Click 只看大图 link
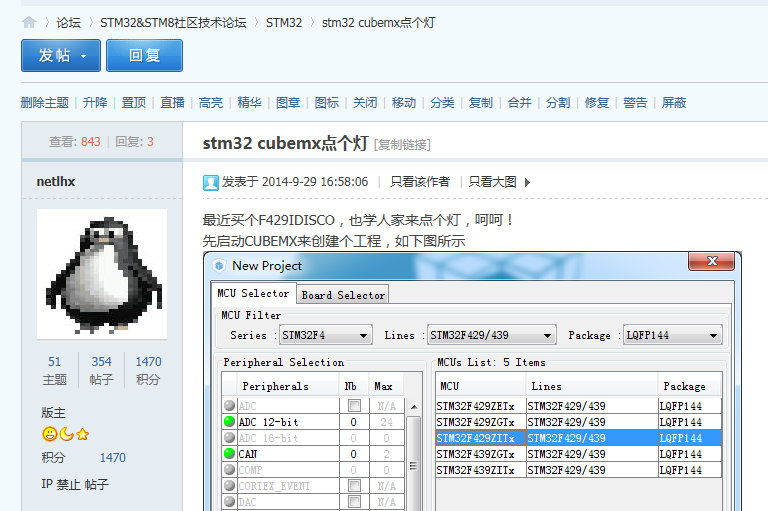The width and height of the screenshot is (768, 511). click(493, 182)
